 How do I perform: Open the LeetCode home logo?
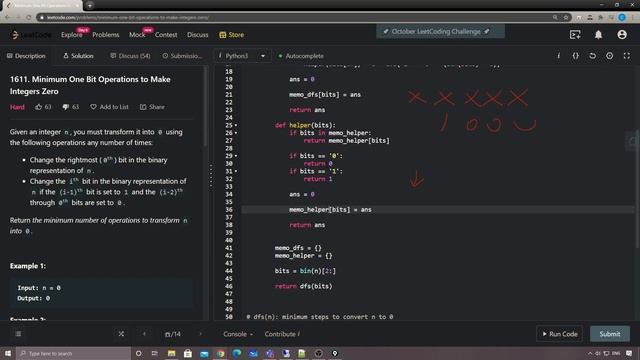pyautogui.click(x=31, y=35)
